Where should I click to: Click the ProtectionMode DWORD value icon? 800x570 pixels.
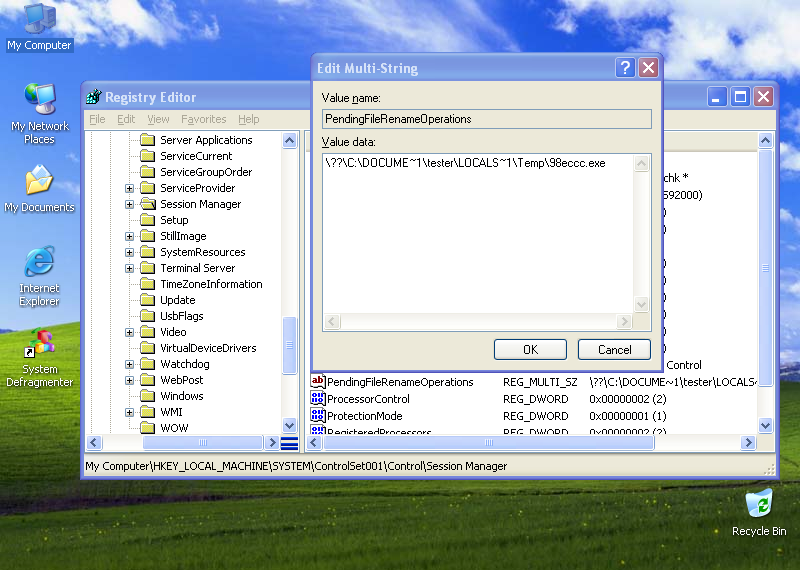[x=318, y=415]
